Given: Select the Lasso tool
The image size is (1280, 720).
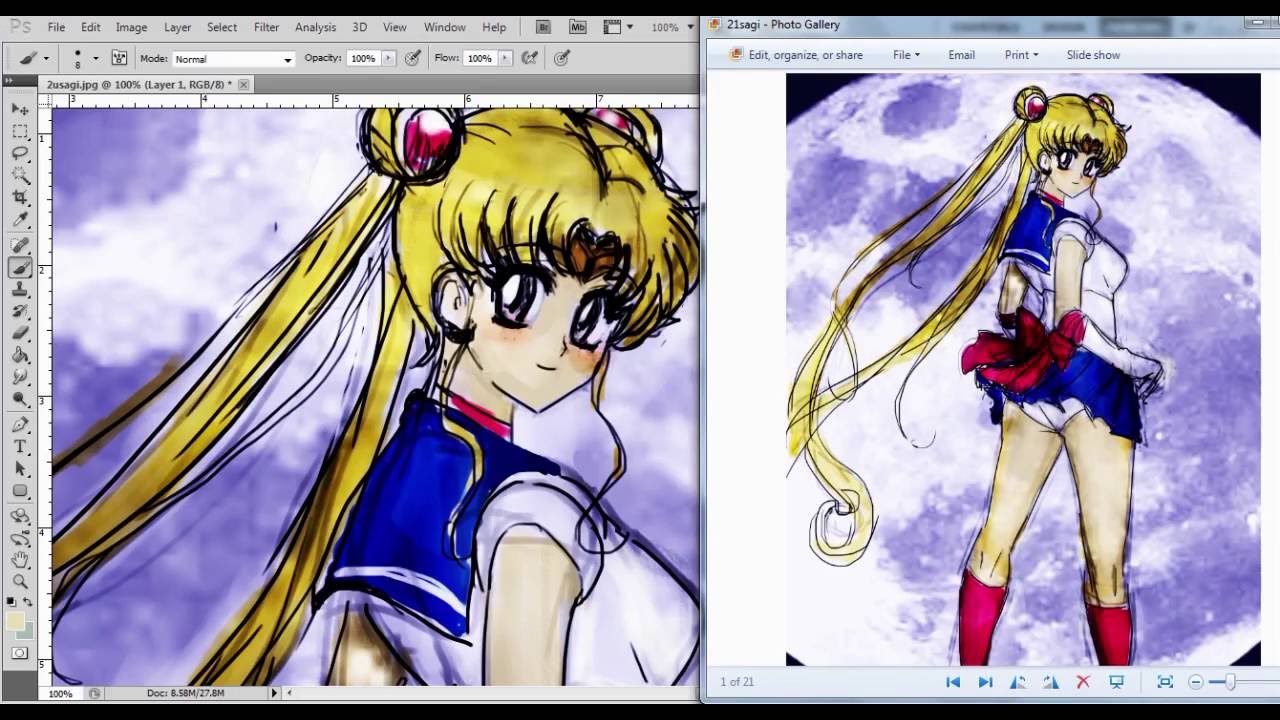Looking at the screenshot, I should (x=20, y=153).
